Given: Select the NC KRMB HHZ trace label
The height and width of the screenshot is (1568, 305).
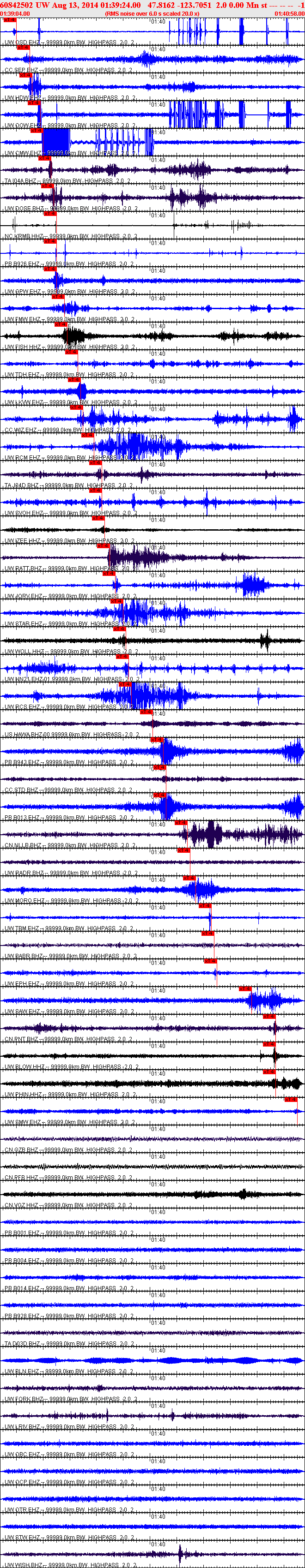Looking at the screenshot, I should tap(70, 236).
